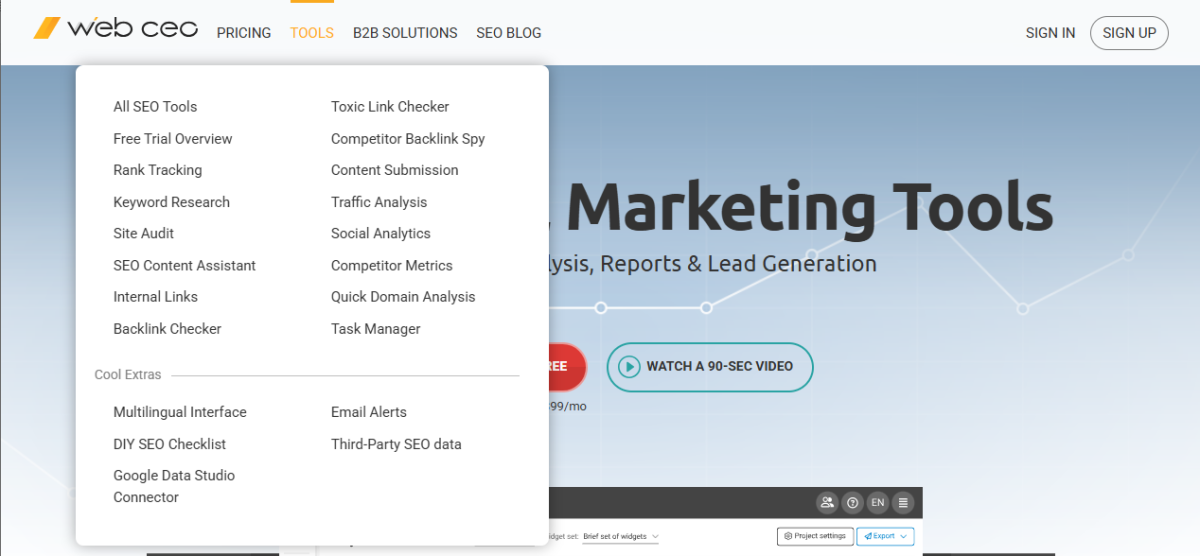
Task: Open SEO Content Assistant
Action: click(185, 266)
